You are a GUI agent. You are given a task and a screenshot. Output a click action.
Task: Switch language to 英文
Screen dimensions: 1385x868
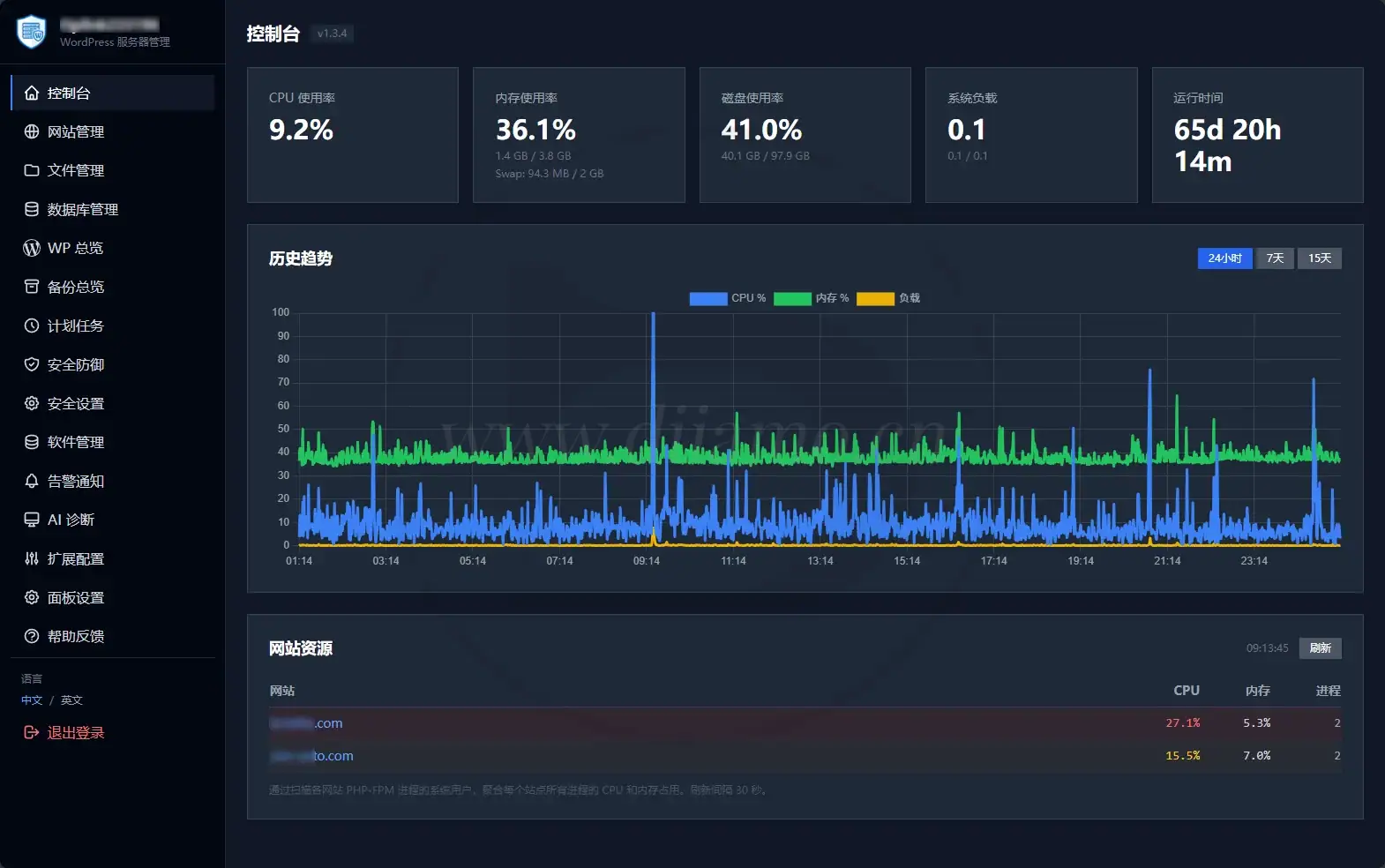[71, 700]
